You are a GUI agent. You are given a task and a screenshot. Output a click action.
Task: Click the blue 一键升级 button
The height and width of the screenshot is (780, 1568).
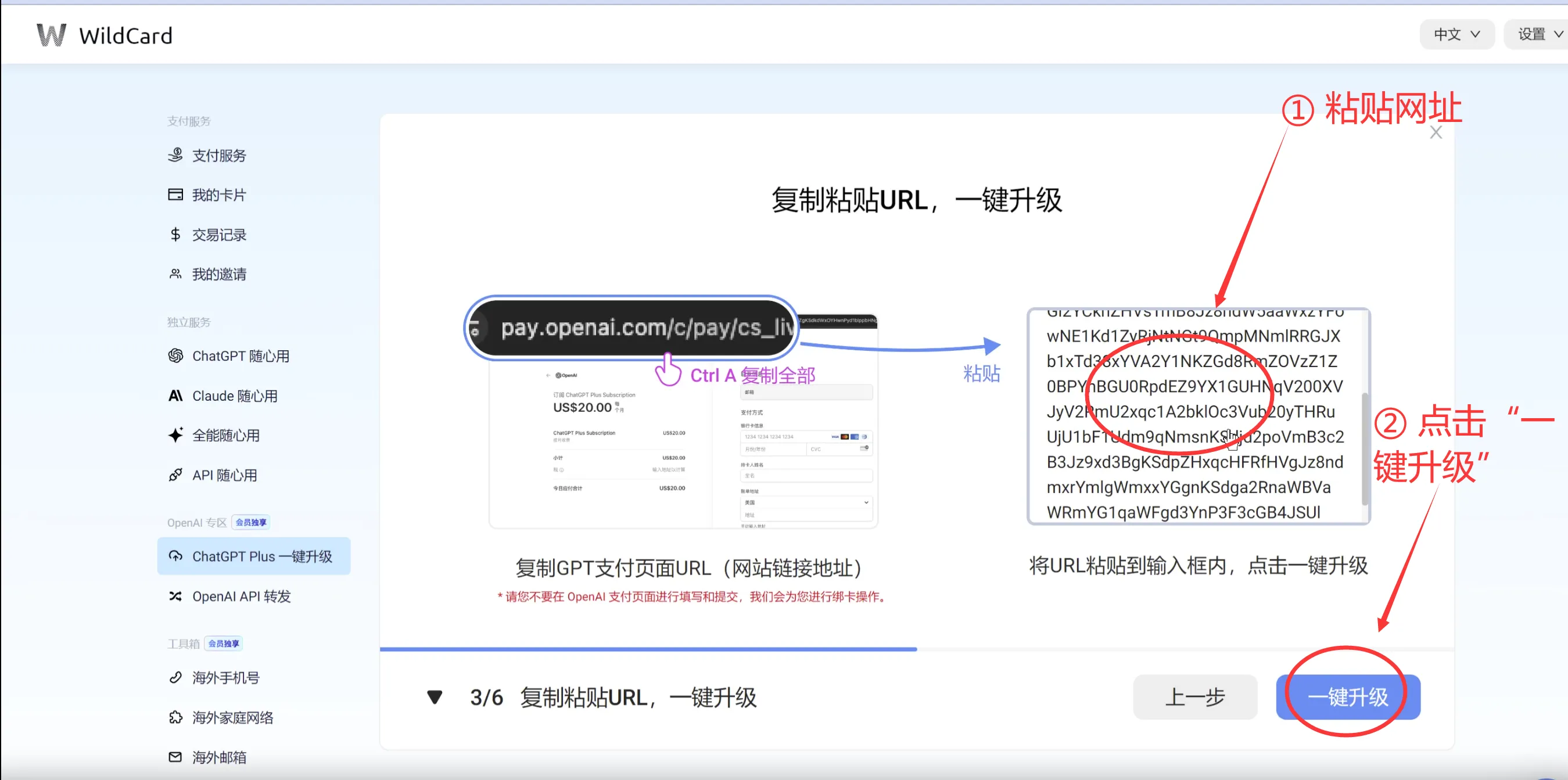click(1348, 696)
